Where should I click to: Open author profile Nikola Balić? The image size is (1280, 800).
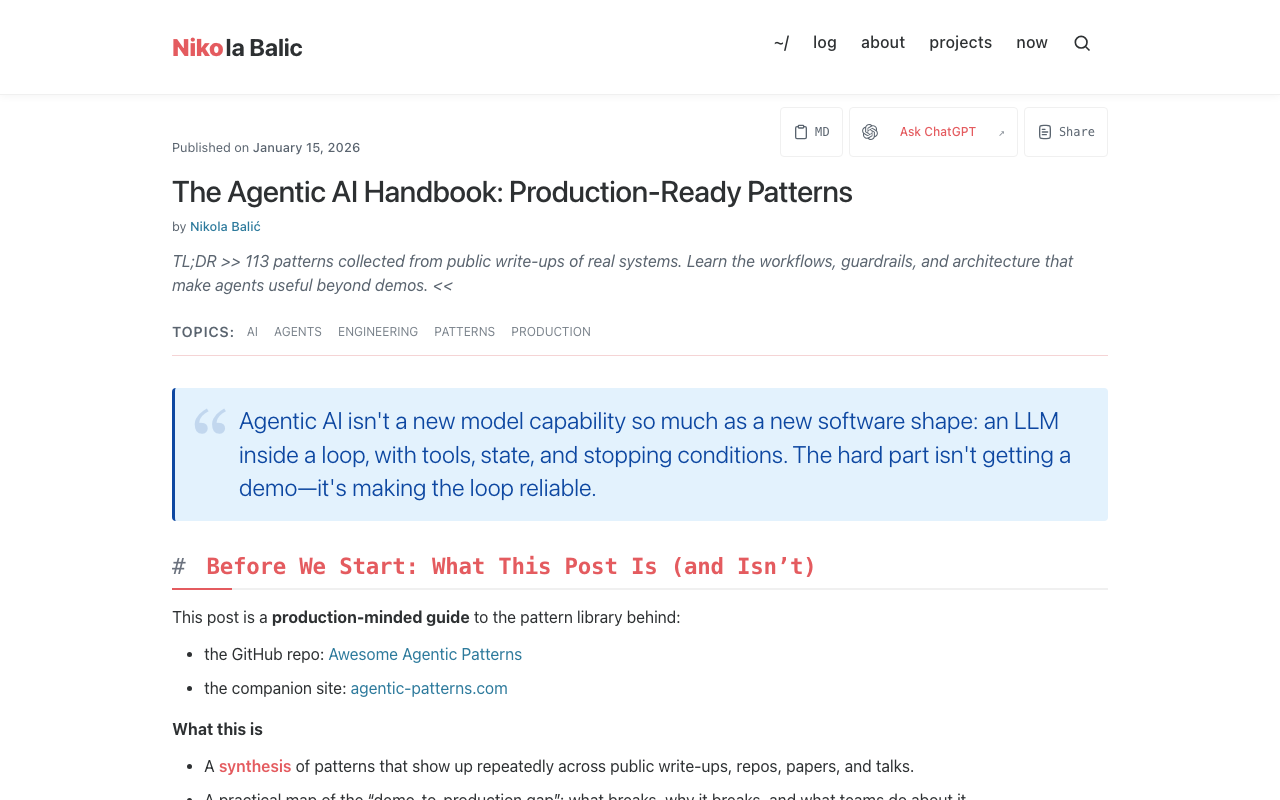click(225, 225)
